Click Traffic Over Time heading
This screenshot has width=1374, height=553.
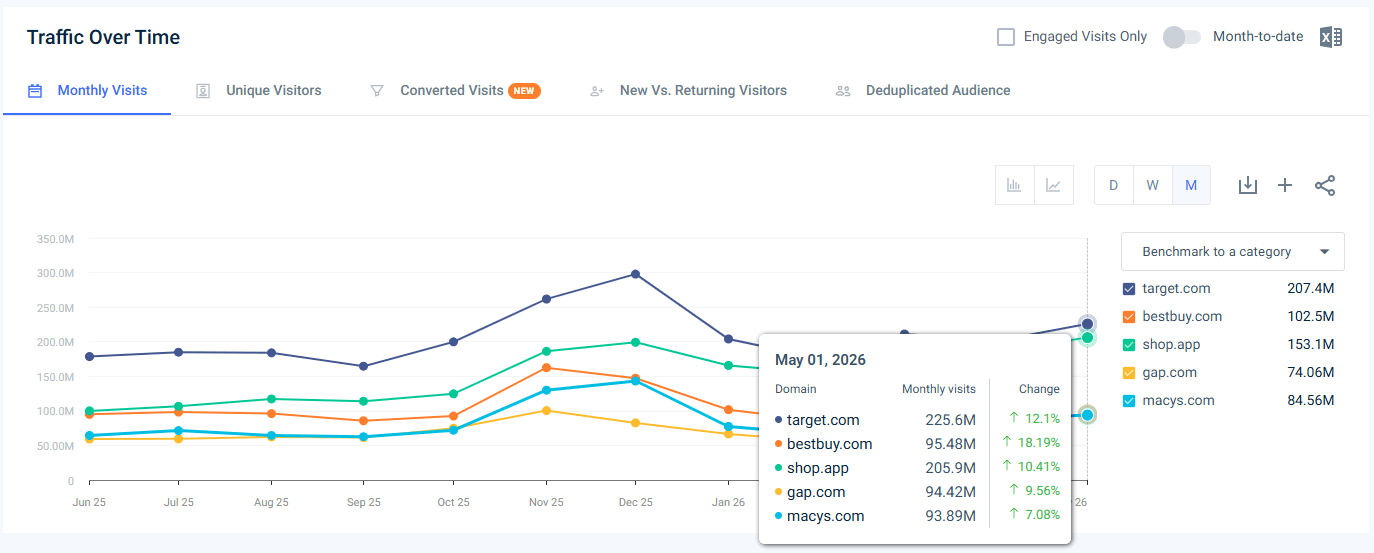(103, 38)
